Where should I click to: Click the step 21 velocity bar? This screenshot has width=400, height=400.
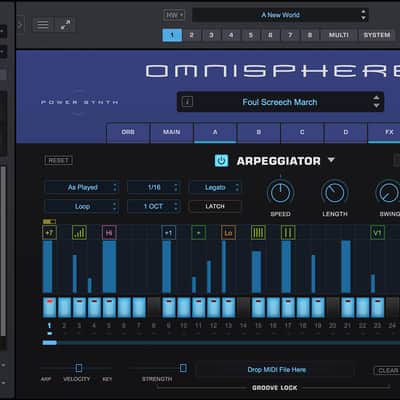click(x=346, y=267)
